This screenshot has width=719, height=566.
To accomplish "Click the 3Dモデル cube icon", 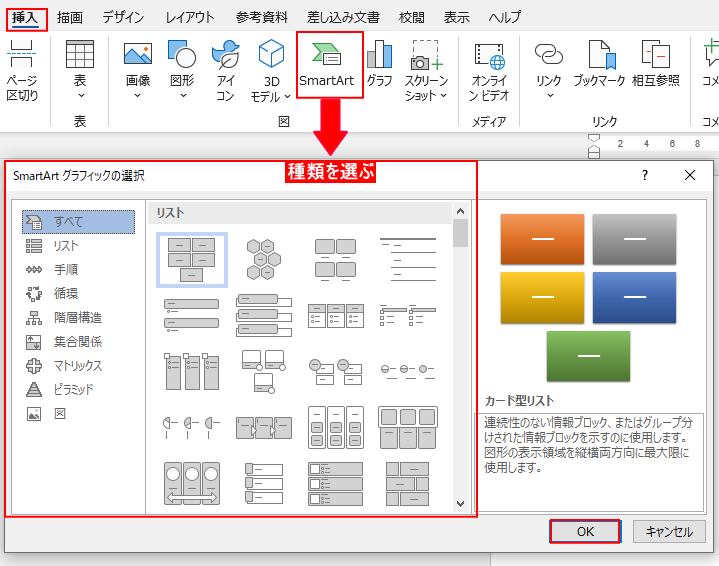I will 271,54.
